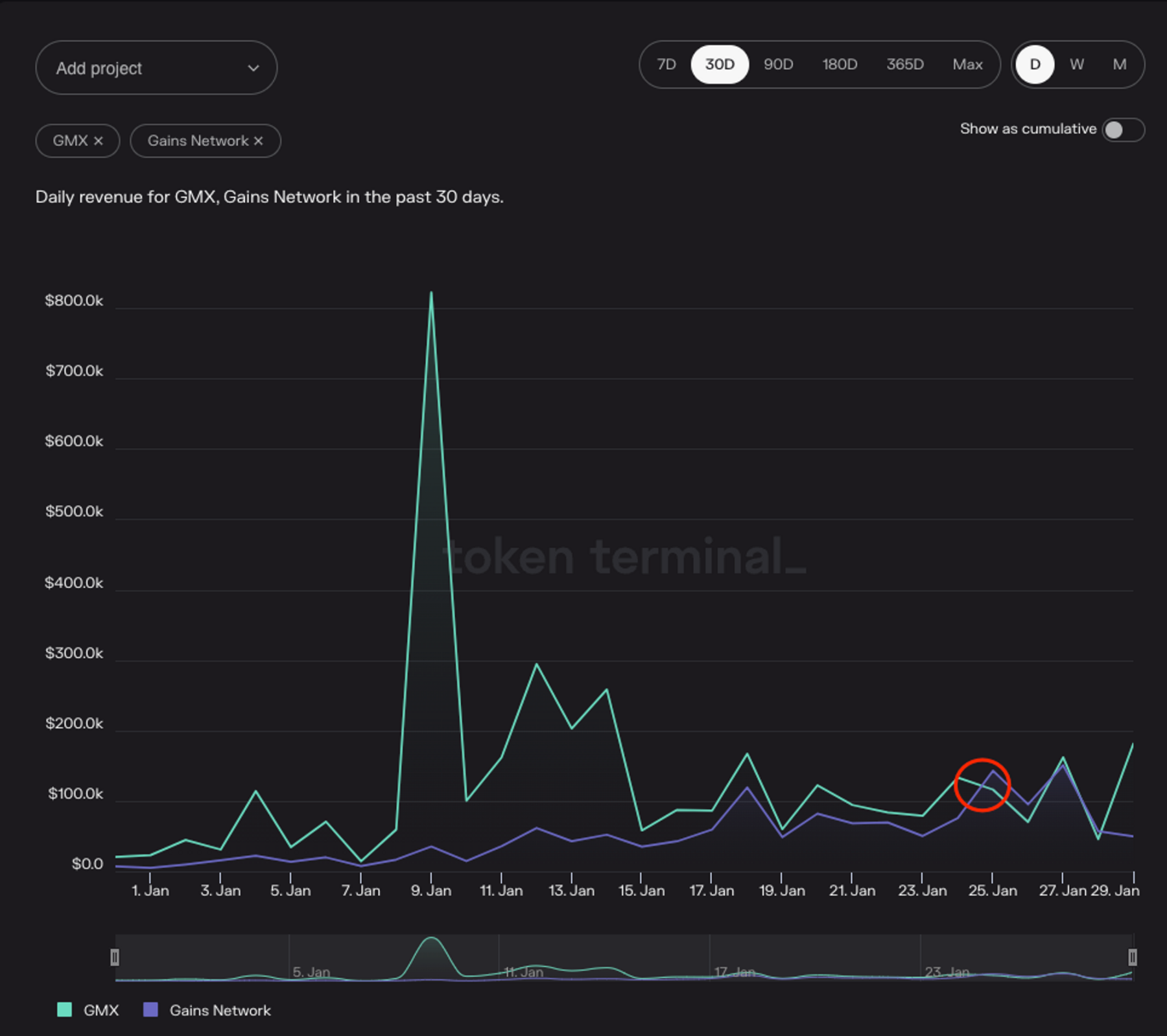Set granularity to daily (D)
Screen dimensions: 1167x1036
click(1035, 64)
